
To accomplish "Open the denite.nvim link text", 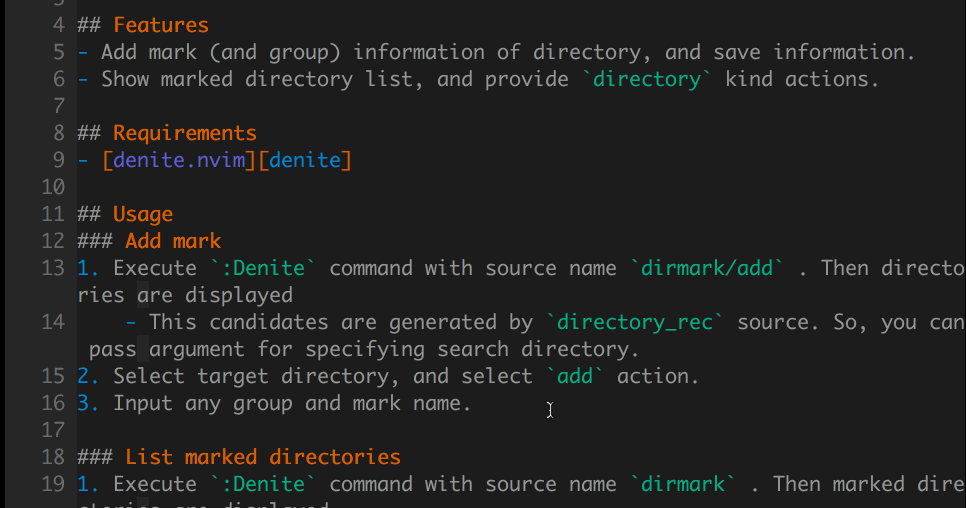I will (179, 160).
